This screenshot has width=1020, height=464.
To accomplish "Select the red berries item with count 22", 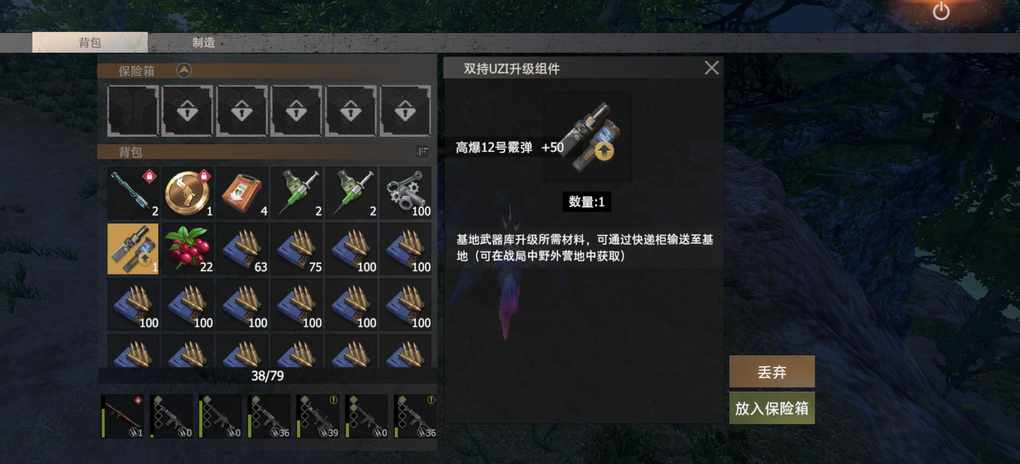I will 187,249.
